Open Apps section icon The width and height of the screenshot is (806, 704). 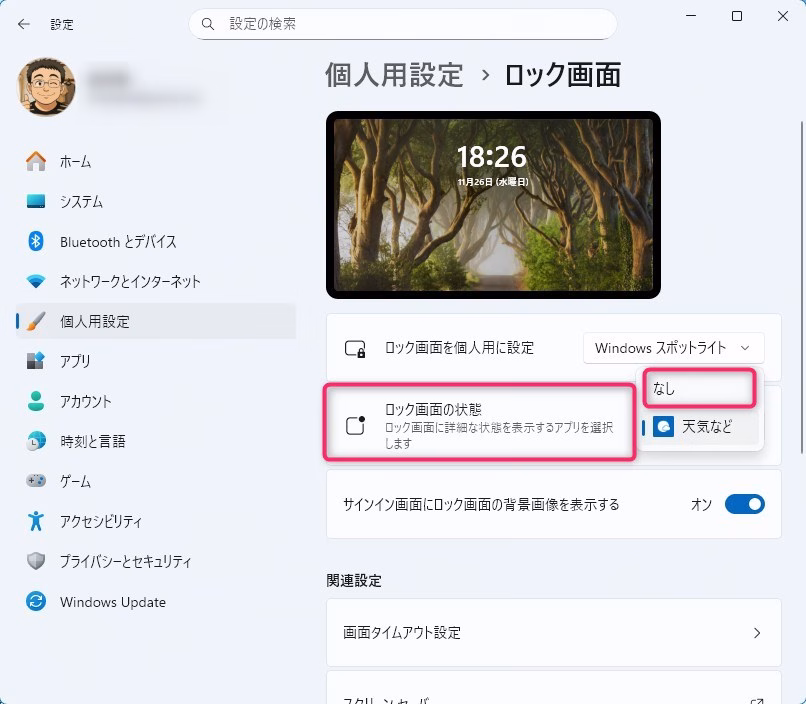click(x=36, y=361)
